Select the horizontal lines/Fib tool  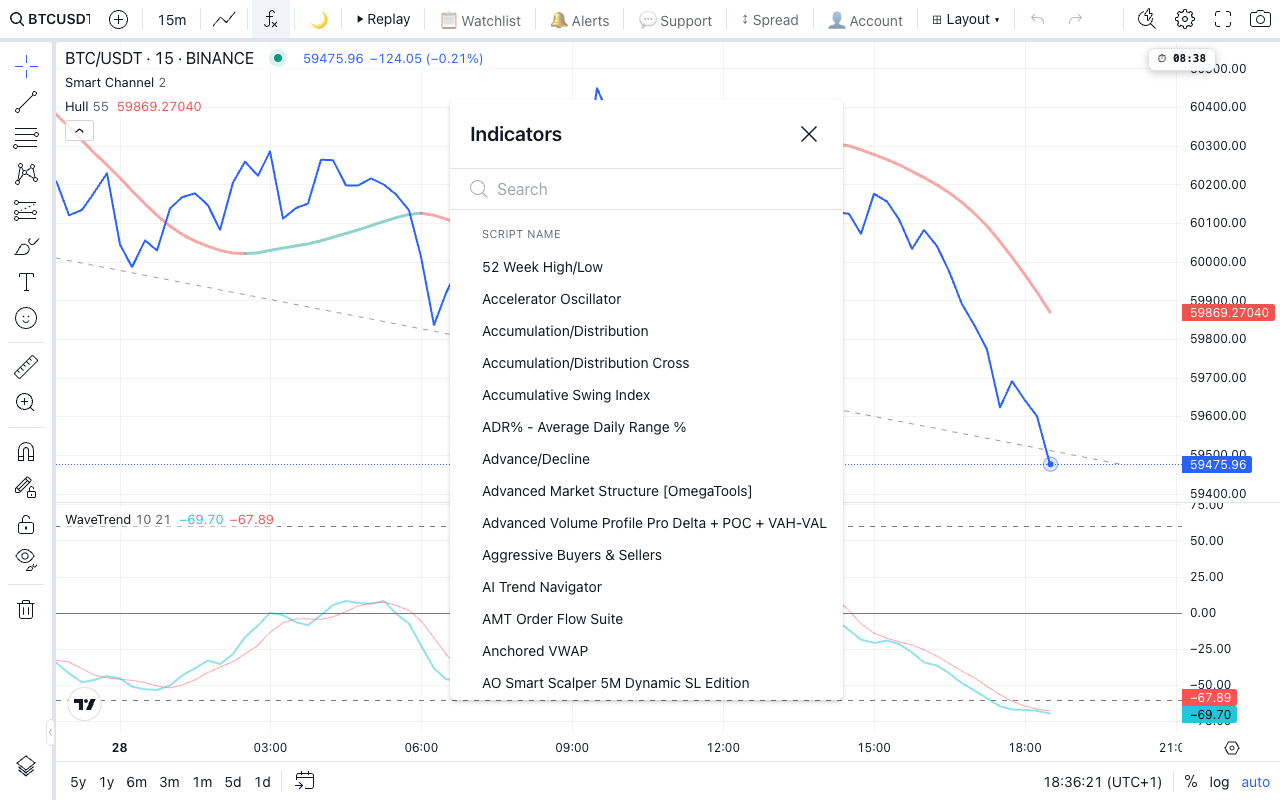[x=26, y=138]
